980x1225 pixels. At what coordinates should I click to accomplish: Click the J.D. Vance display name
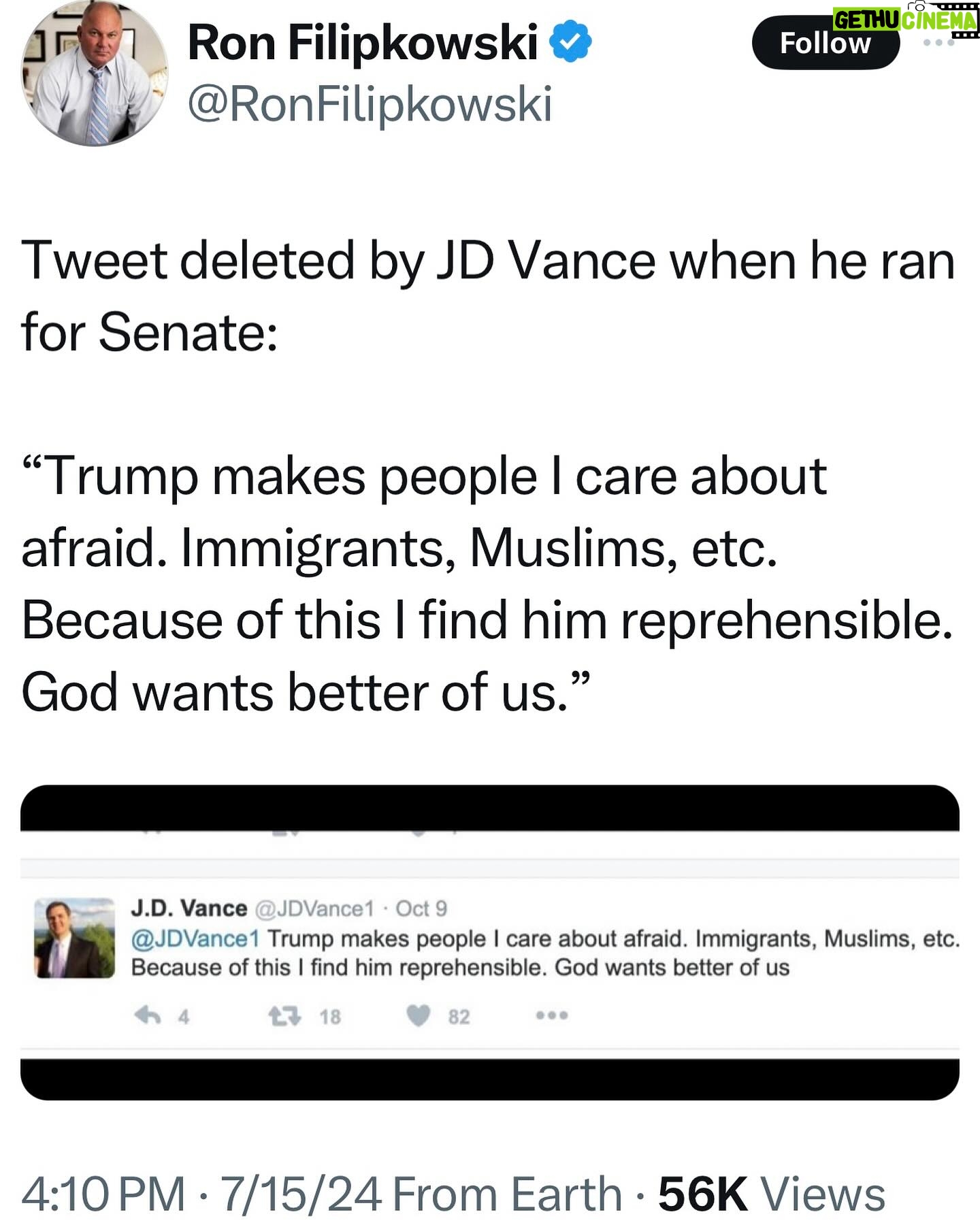coord(189,909)
